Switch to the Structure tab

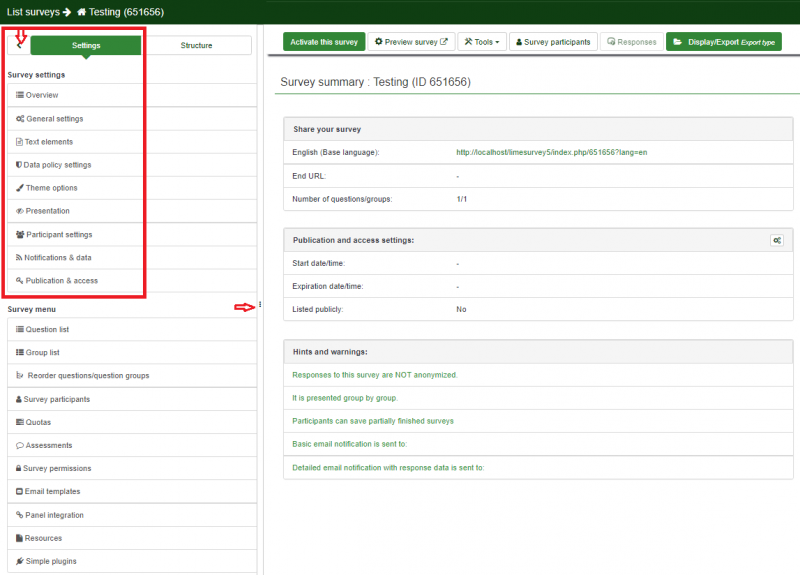click(196, 45)
